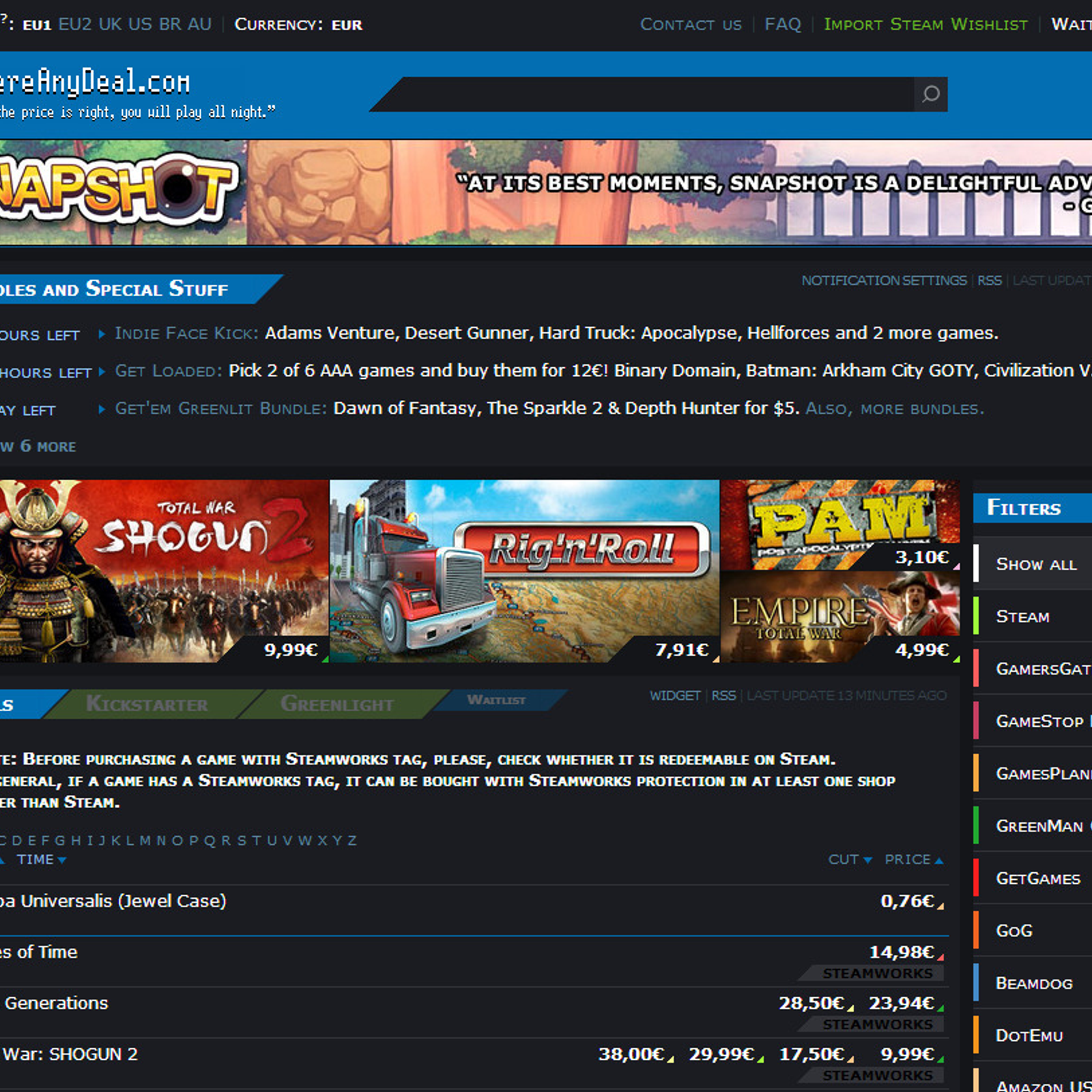Toggle the GameStop store filter

[1033, 721]
